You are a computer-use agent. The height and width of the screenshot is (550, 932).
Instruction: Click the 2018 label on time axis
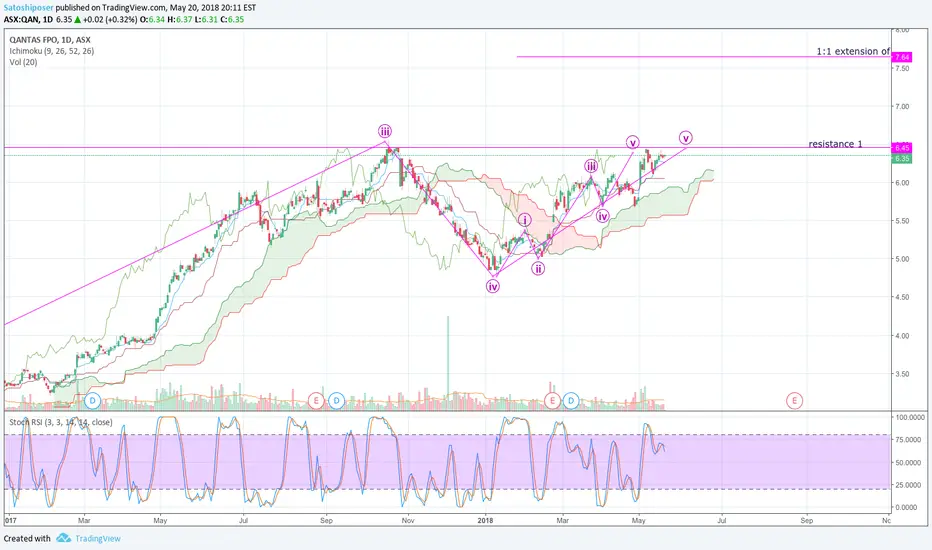pyautogui.click(x=486, y=520)
